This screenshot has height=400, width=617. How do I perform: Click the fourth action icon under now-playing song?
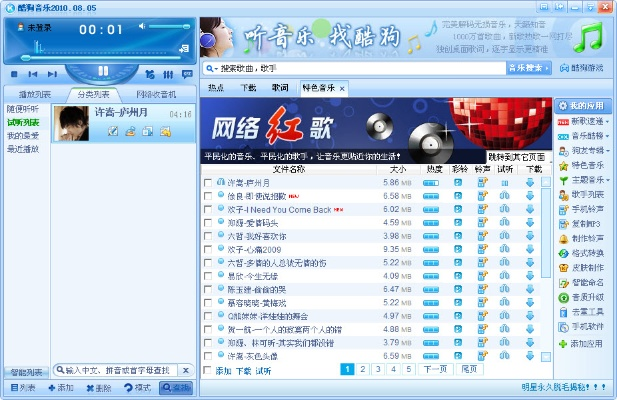click(166, 131)
